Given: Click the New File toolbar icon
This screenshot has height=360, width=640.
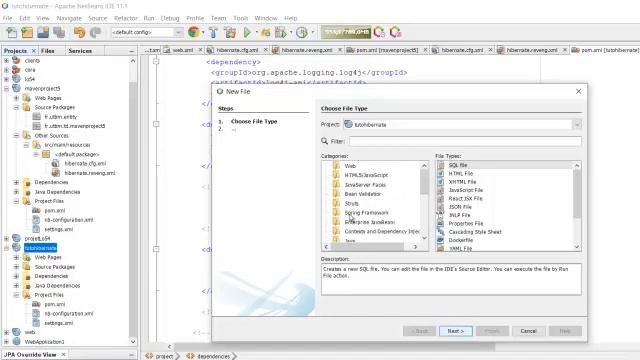Looking at the screenshot, I should point(11,32).
